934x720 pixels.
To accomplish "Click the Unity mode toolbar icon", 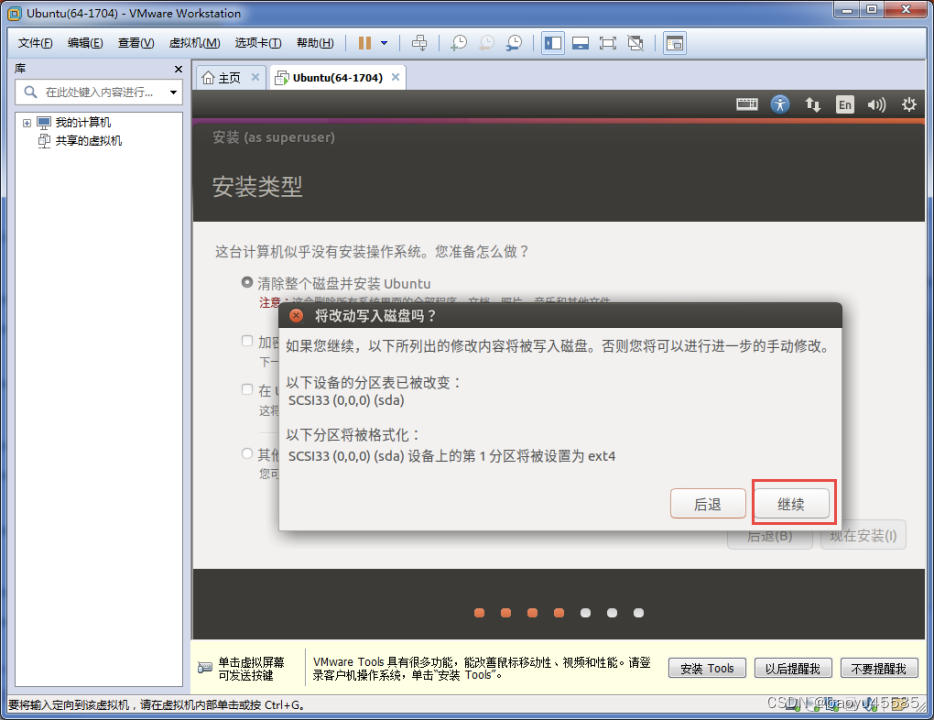I will coord(636,43).
